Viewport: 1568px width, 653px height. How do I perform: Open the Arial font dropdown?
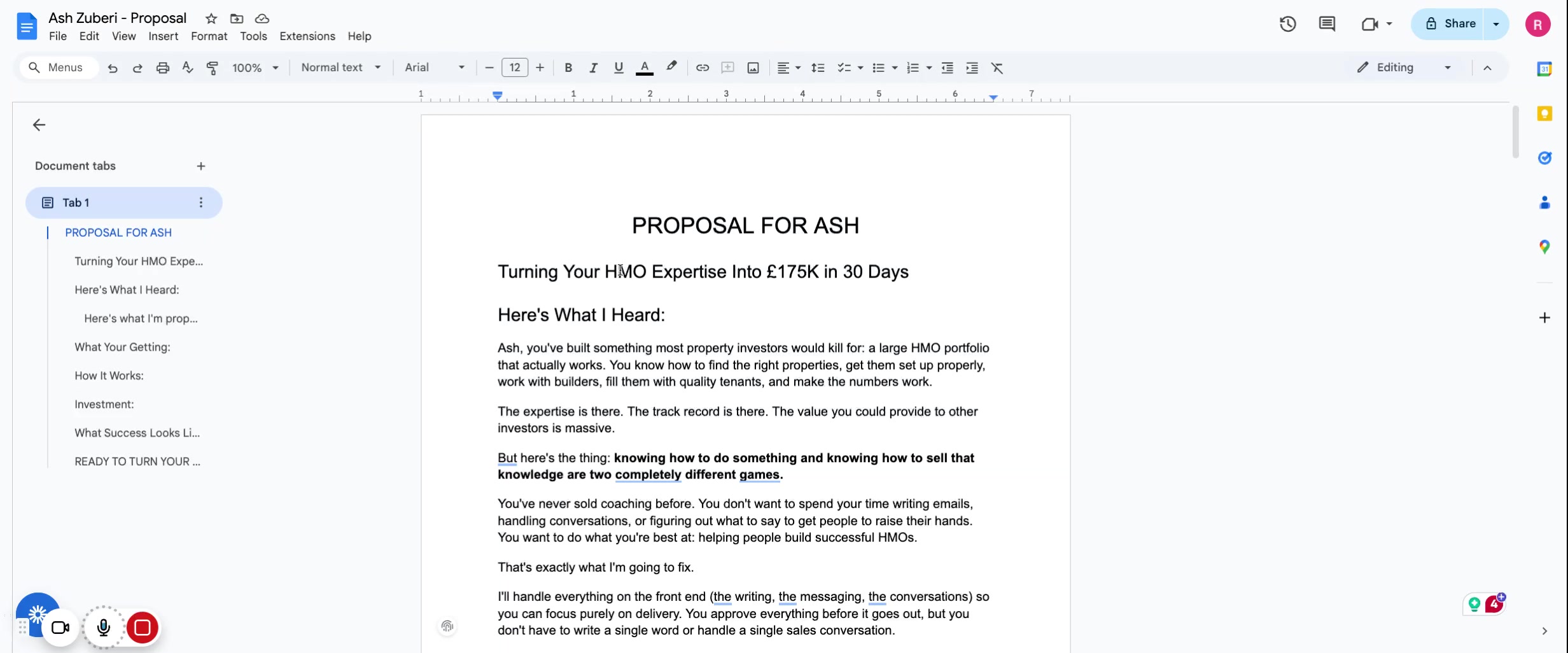pos(435,67)
